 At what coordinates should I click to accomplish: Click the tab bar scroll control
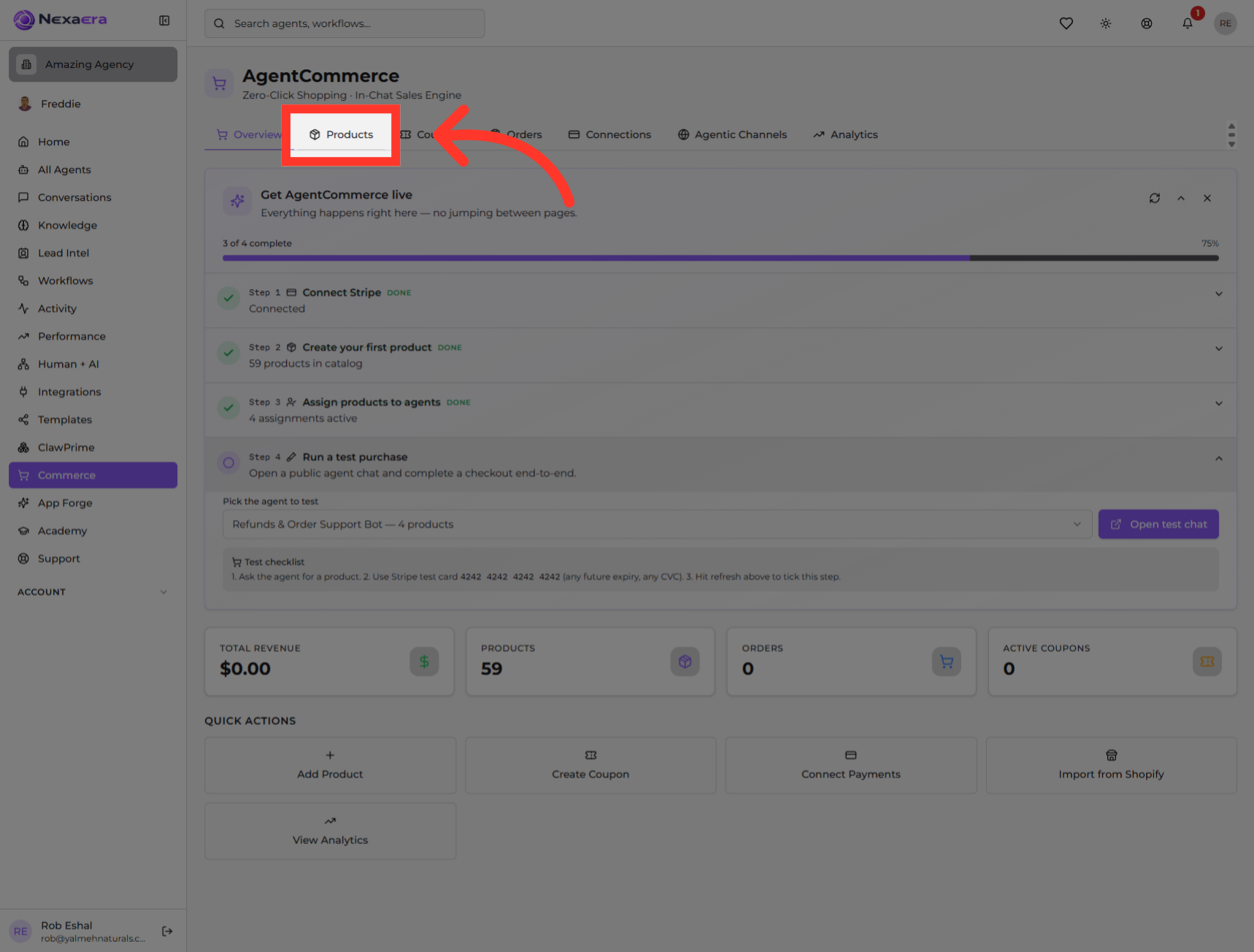(1231, 135)
